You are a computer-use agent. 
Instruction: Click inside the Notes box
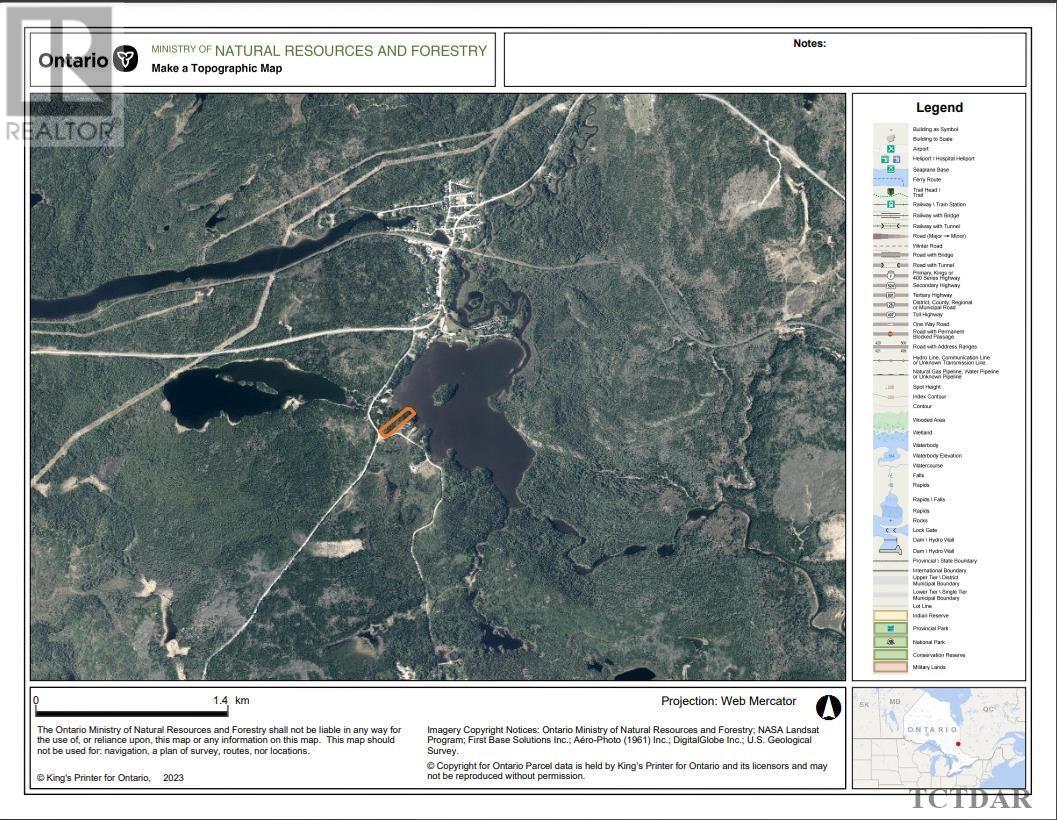point(765,62)
